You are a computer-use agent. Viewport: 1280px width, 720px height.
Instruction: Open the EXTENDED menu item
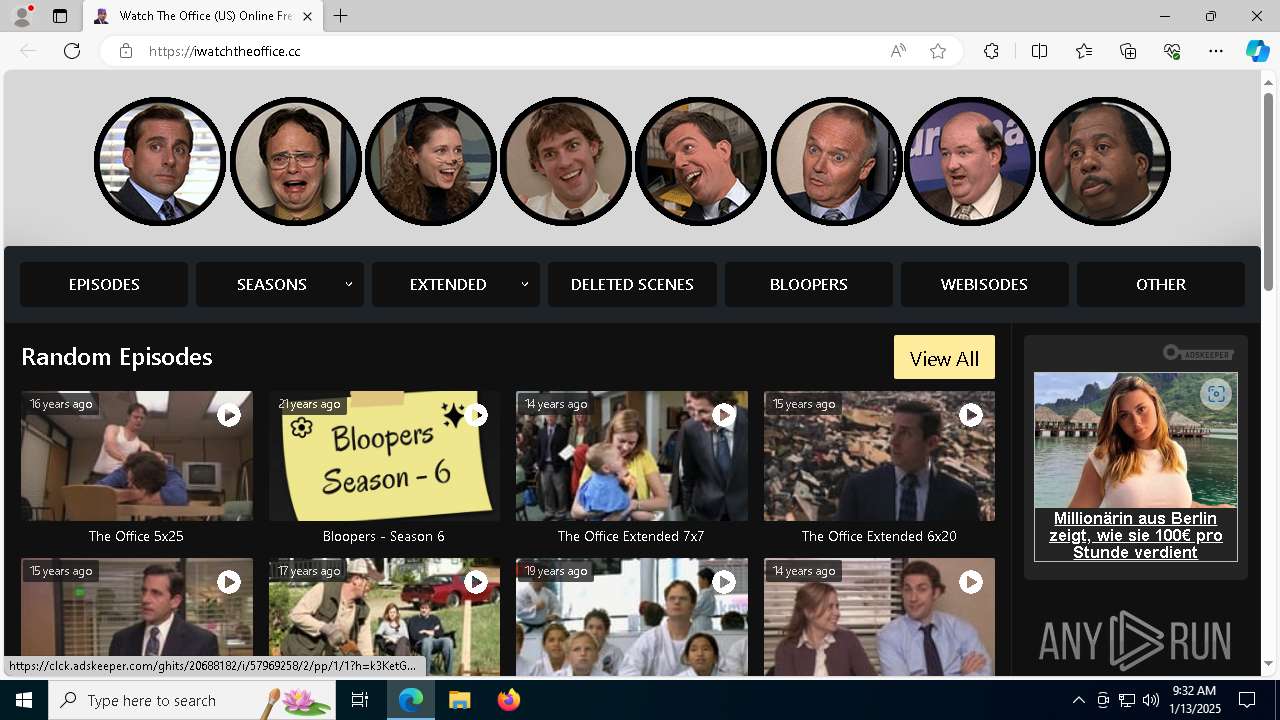tap(448, 284)
